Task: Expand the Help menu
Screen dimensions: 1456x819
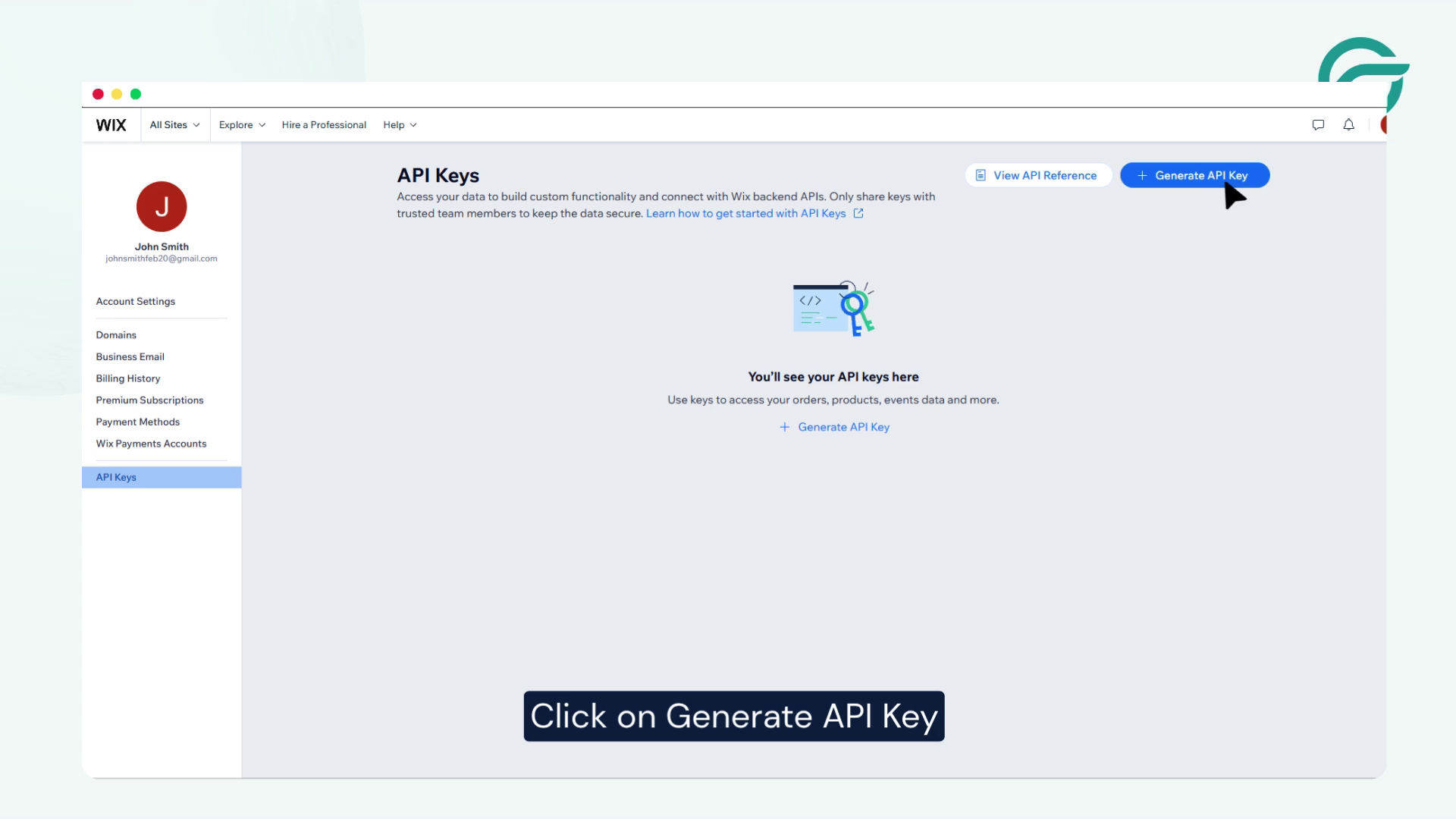Action: point(400,125)
